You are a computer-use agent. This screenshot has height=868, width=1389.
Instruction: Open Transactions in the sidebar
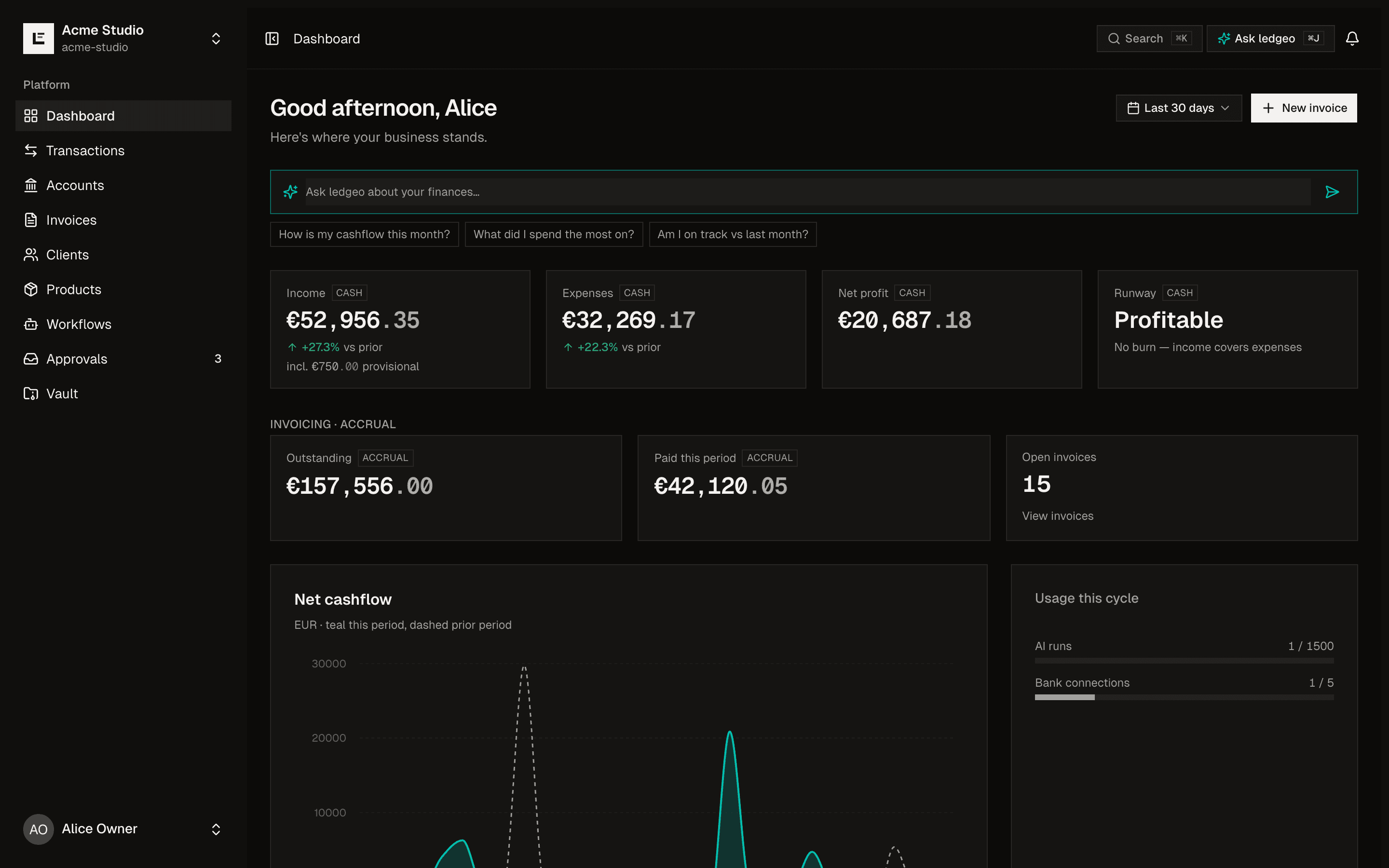[123, 150]
